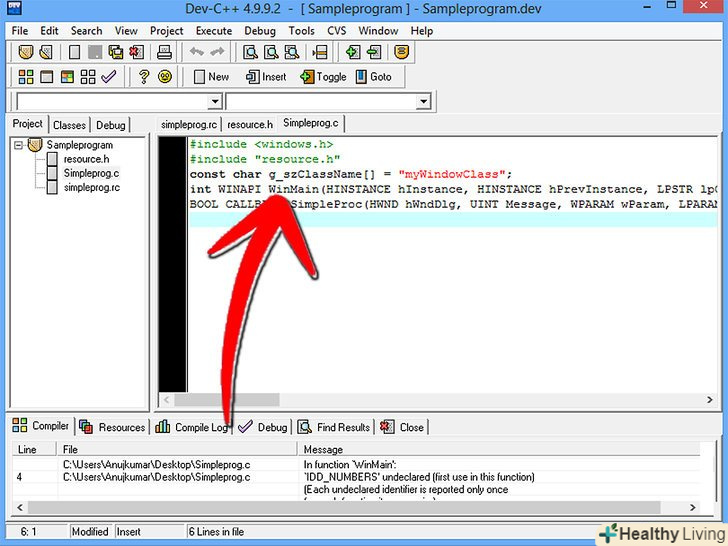Create a new source file via toolbar icon
The height and width of the screenshot is (546, 728).
74,52
